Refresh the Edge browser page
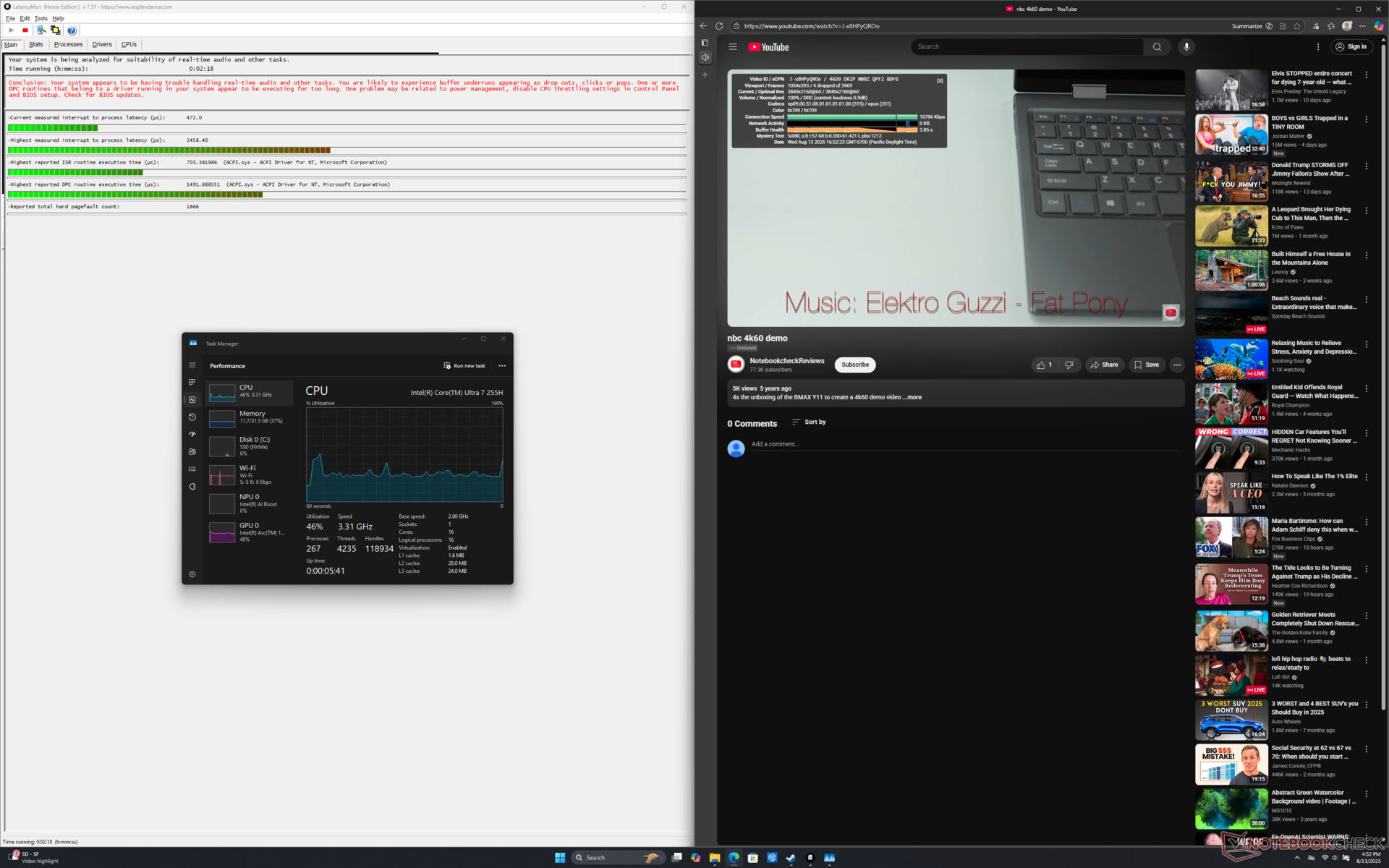This screenshot has height=868, width=1389. tap(719, 26)
